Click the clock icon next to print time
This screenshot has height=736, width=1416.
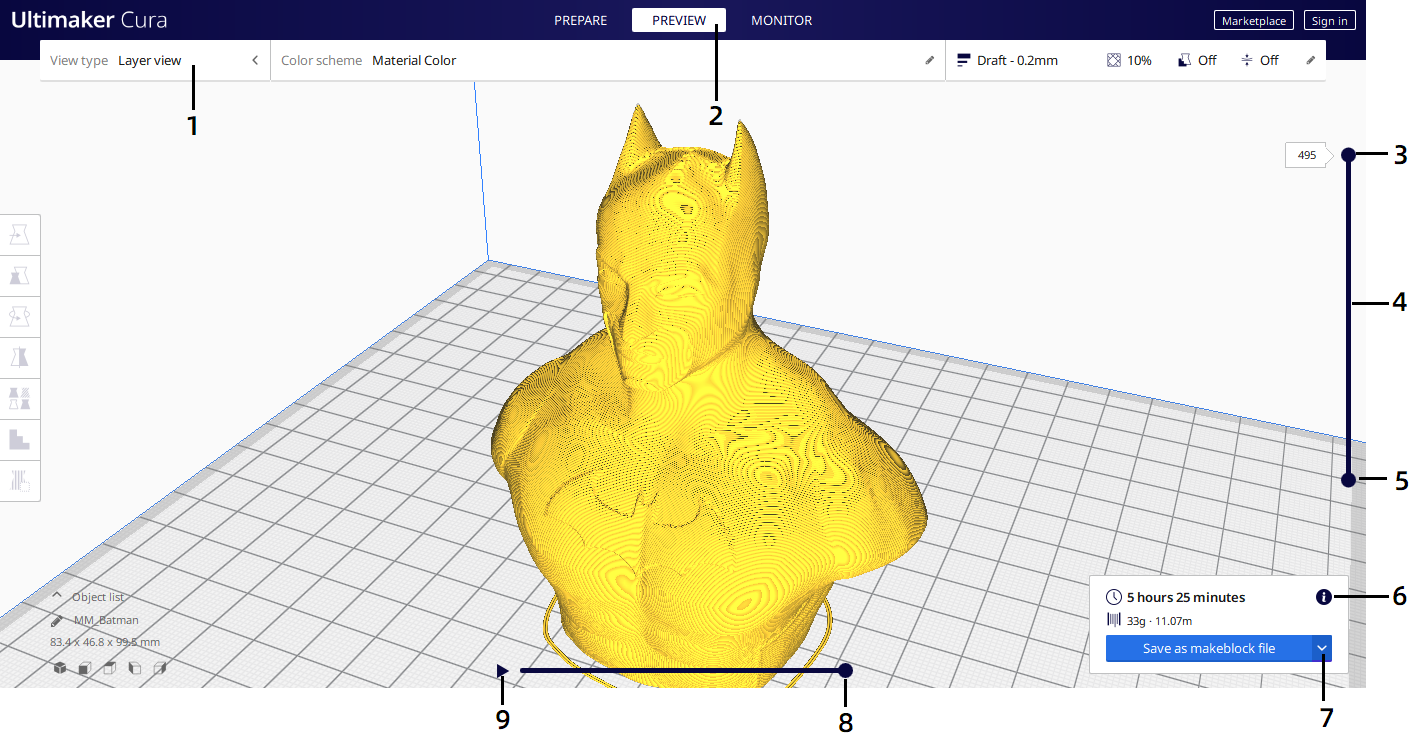[x=1114, y=597]
